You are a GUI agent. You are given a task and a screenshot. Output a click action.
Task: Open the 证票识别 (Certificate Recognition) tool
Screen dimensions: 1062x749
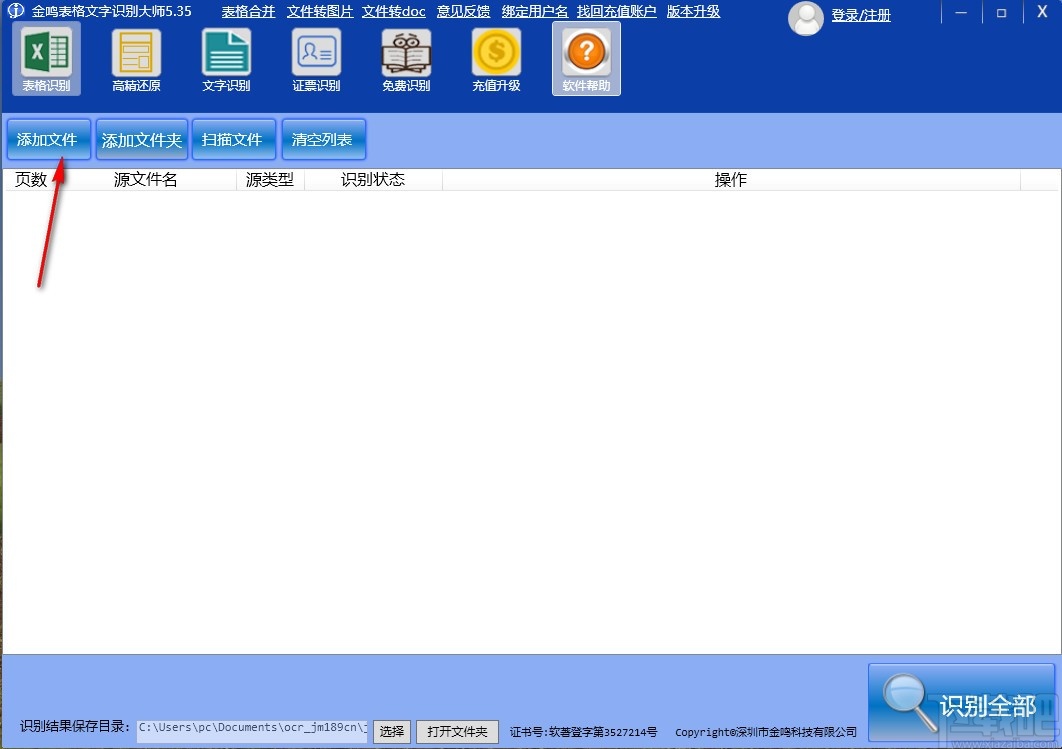[x=316, y=59]
